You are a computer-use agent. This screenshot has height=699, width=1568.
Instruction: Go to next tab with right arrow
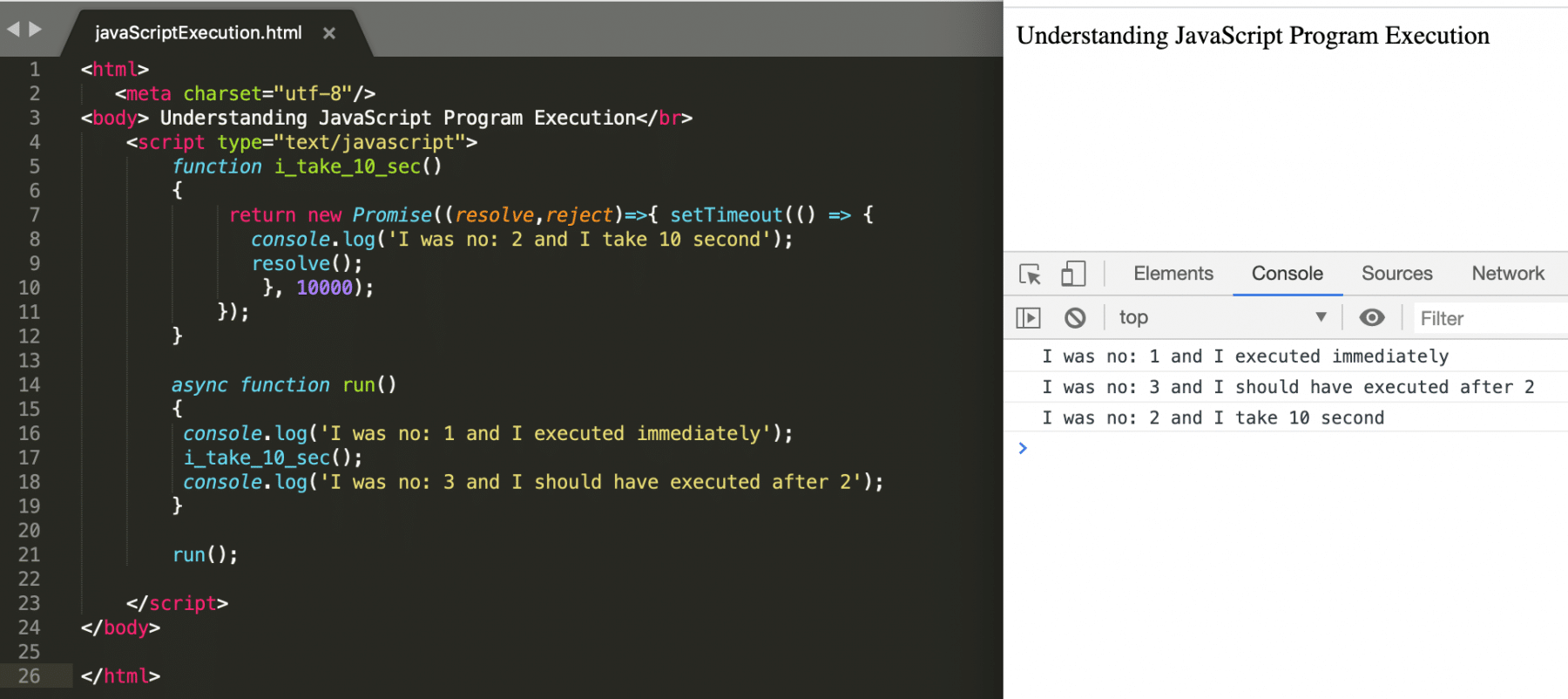[35, 29]
